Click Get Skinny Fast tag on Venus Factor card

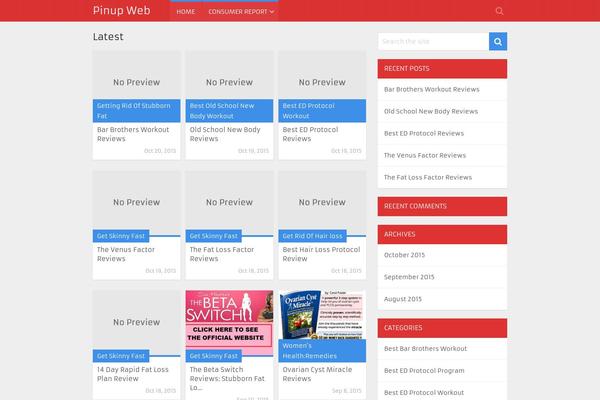pyautogui.click(x=121, y=236)
